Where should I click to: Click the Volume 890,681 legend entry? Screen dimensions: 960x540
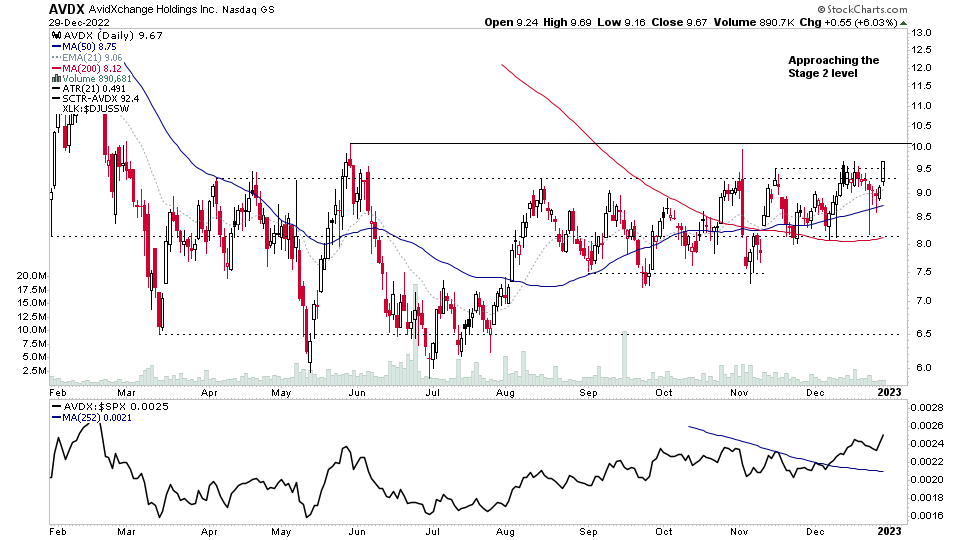point(97,78)
